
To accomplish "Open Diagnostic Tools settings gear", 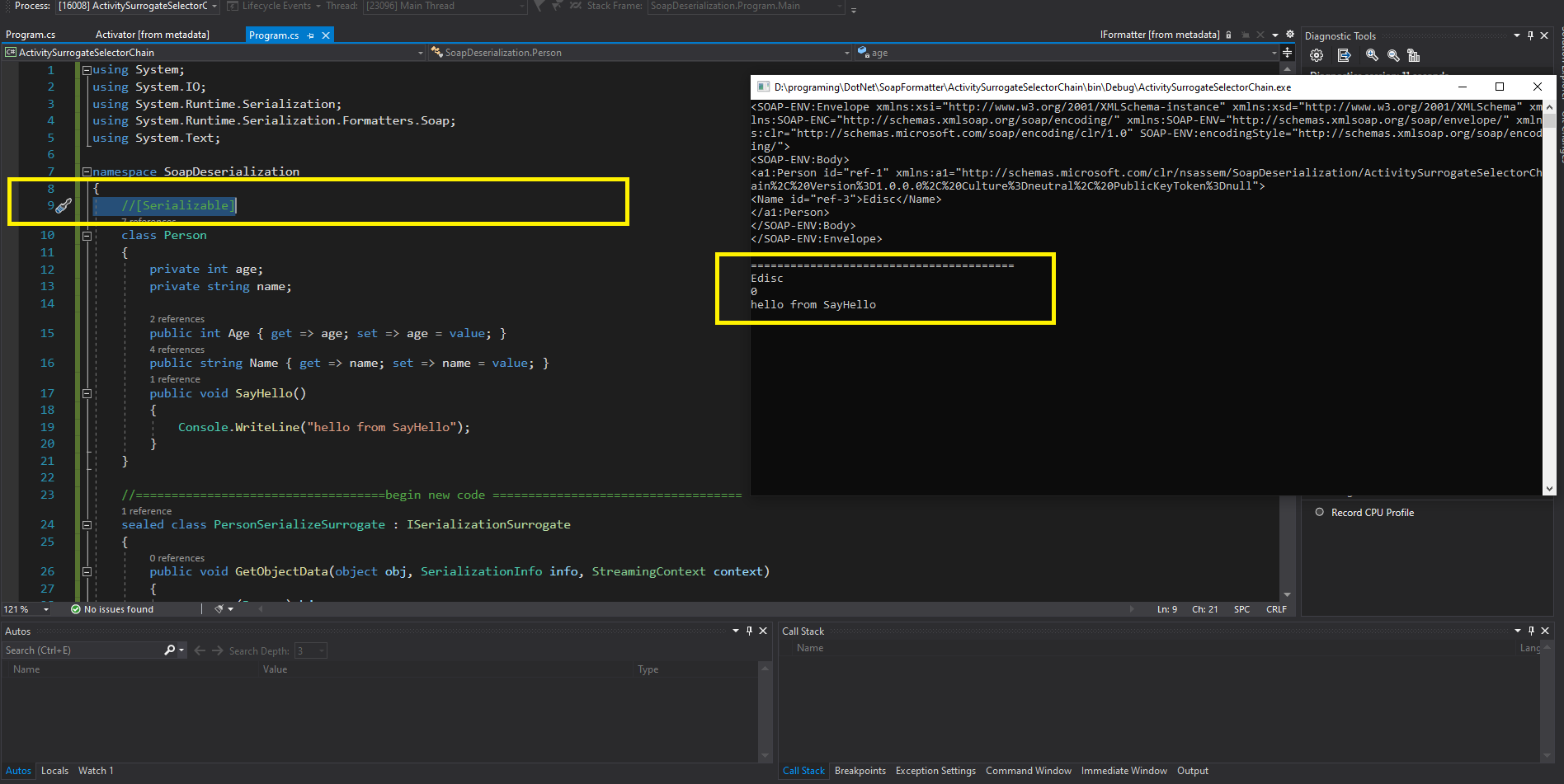I will point(1317,55).
